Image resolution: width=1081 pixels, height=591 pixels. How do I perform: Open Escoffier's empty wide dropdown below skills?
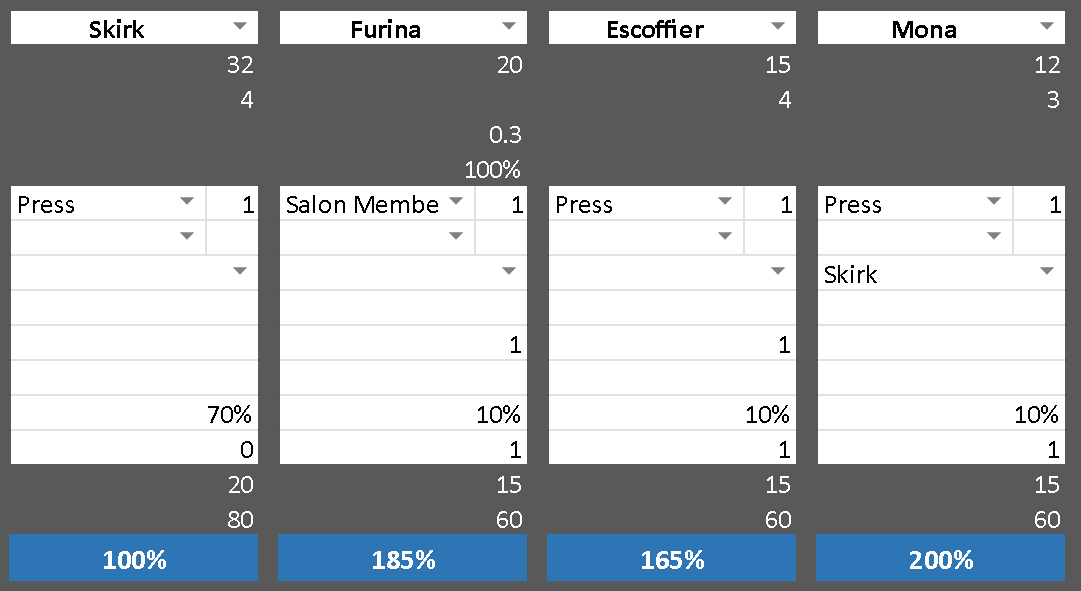778,273
